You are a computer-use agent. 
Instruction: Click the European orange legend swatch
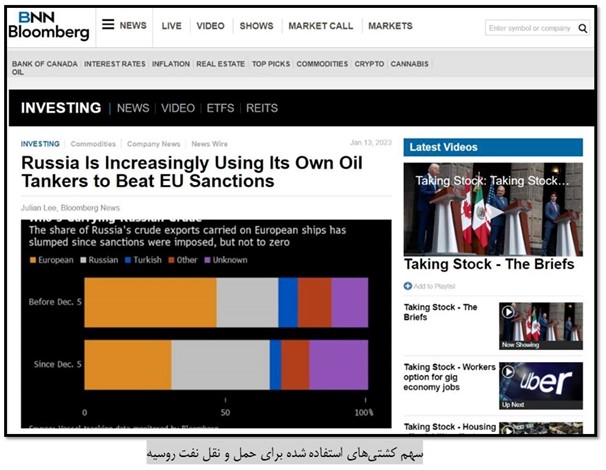point(33,260)
